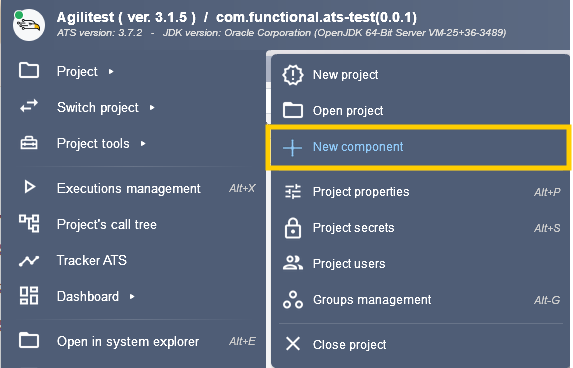Expand the Switch project submenu arrow
This screenshot has height=368, width=573.
[x=152, y=107]
